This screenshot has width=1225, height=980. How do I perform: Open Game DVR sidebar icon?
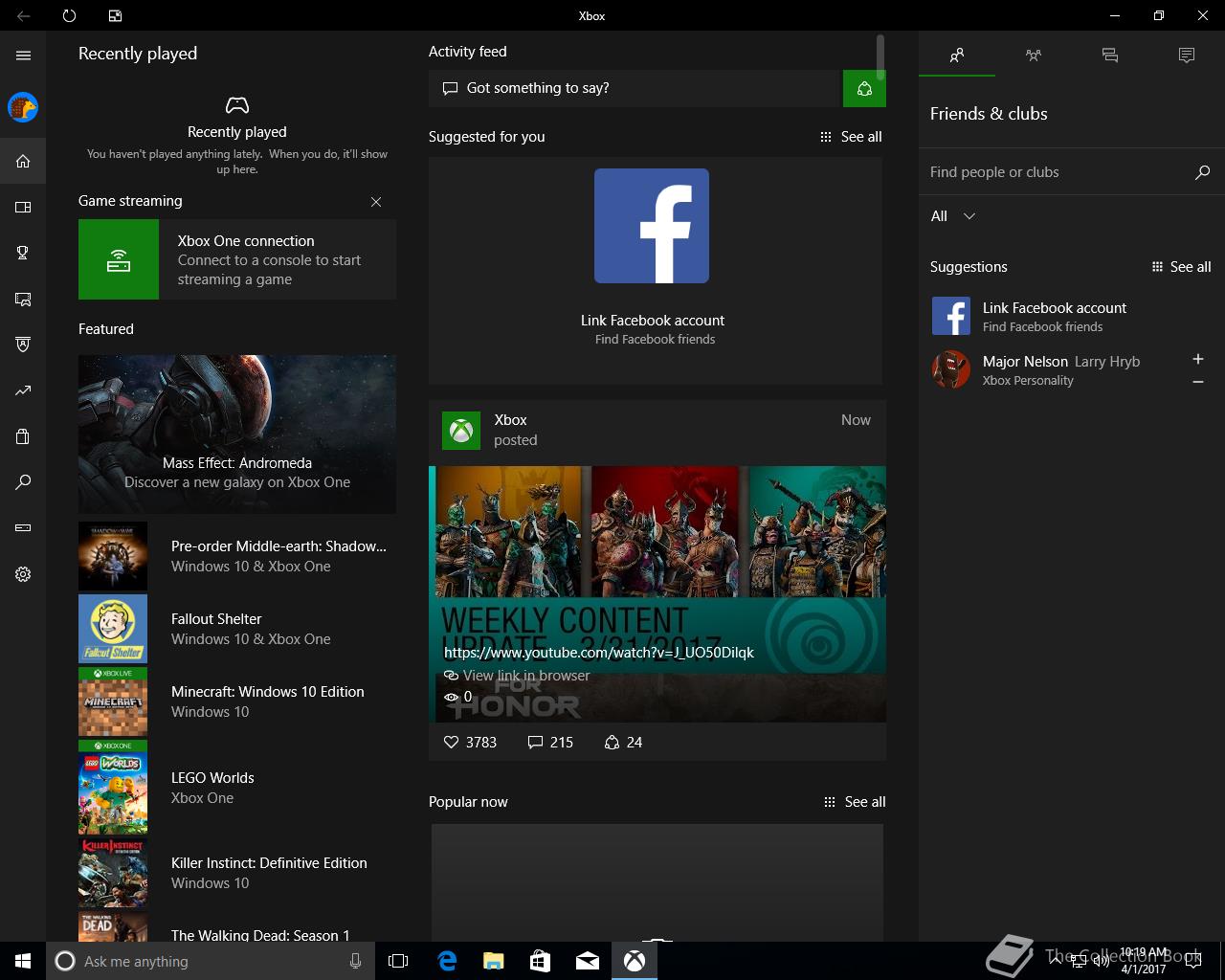coord(23,299)
